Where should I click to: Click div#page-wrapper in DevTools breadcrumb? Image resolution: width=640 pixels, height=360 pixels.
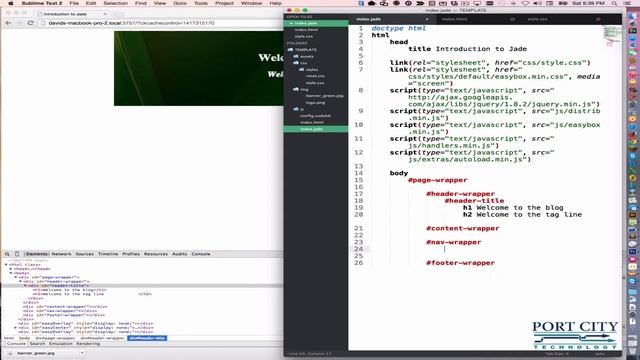click(55, 338)
